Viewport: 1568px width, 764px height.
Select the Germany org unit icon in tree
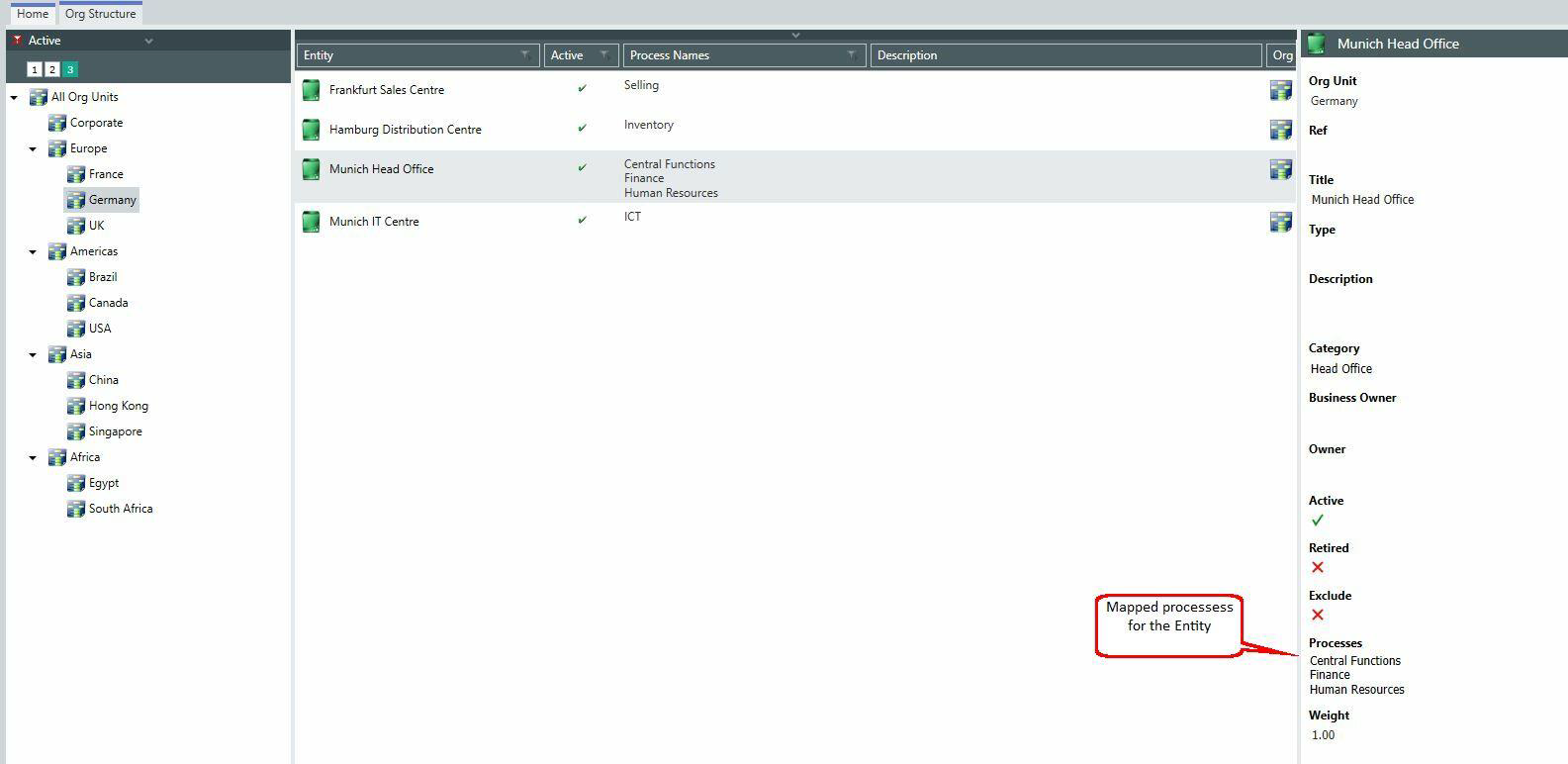[x=76, y=200]
